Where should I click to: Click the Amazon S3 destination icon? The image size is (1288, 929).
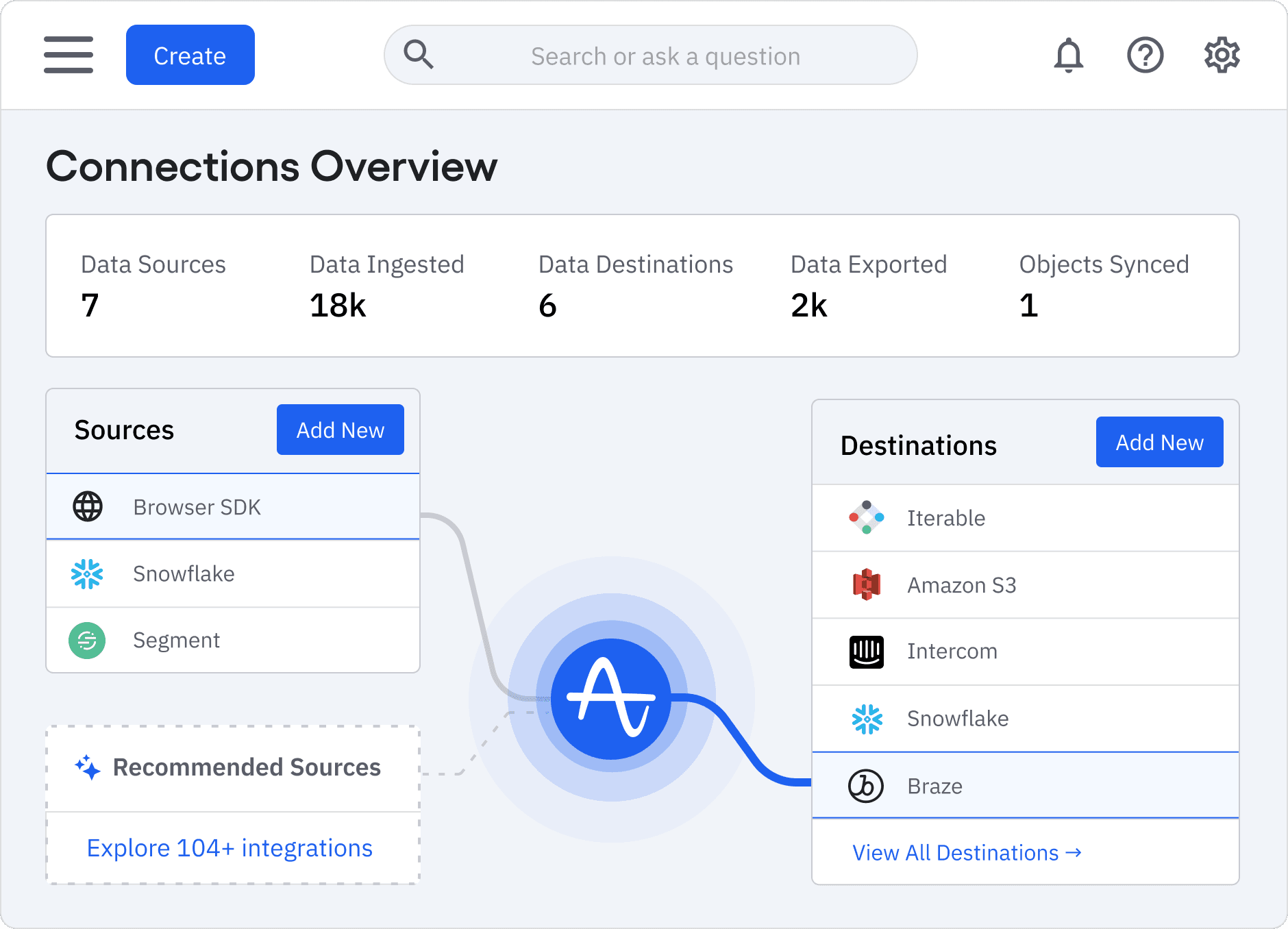(x=866, y=585)
